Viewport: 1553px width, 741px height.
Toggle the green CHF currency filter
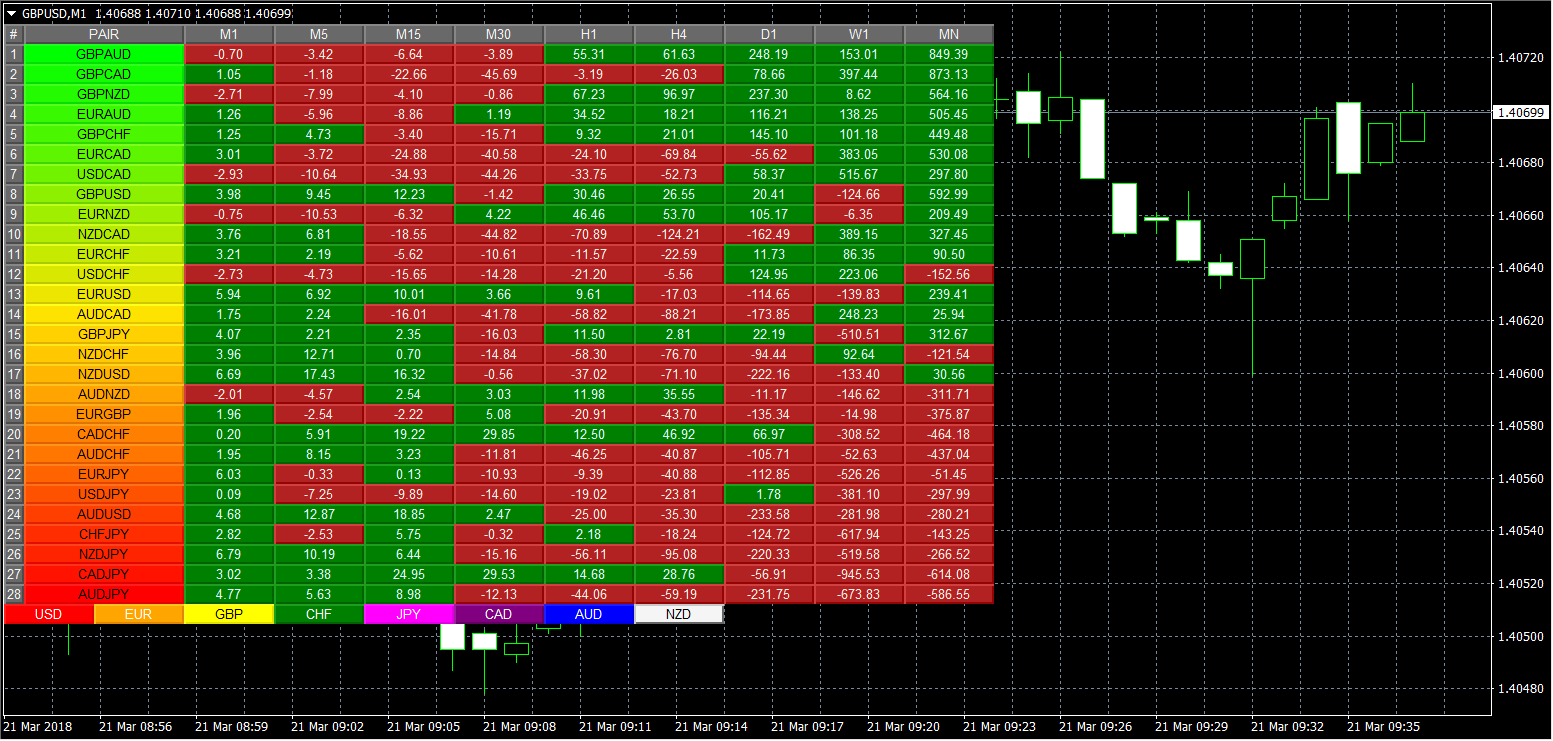point(318,614)
